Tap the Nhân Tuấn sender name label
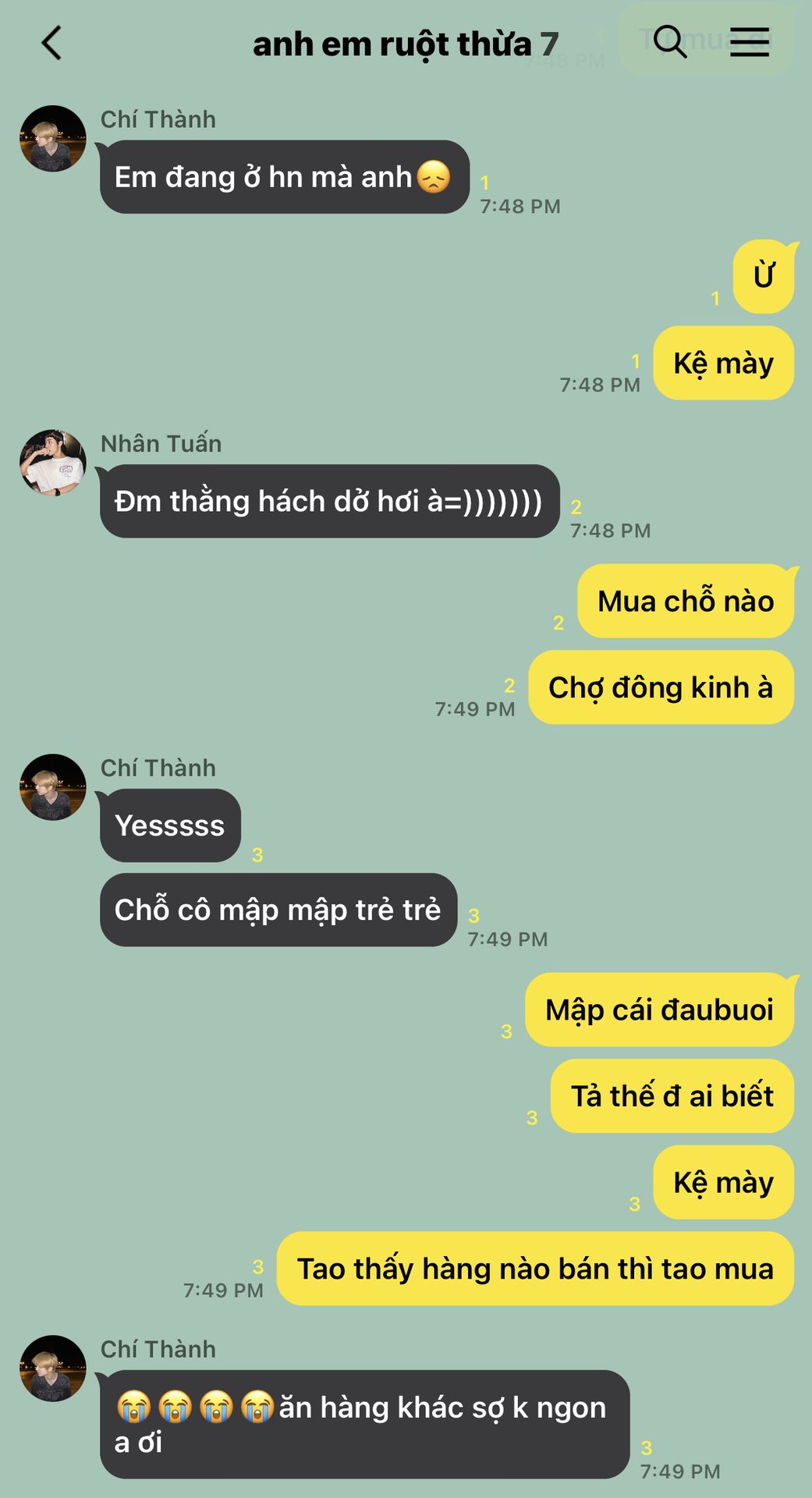812x1498 pixels. 161,444
